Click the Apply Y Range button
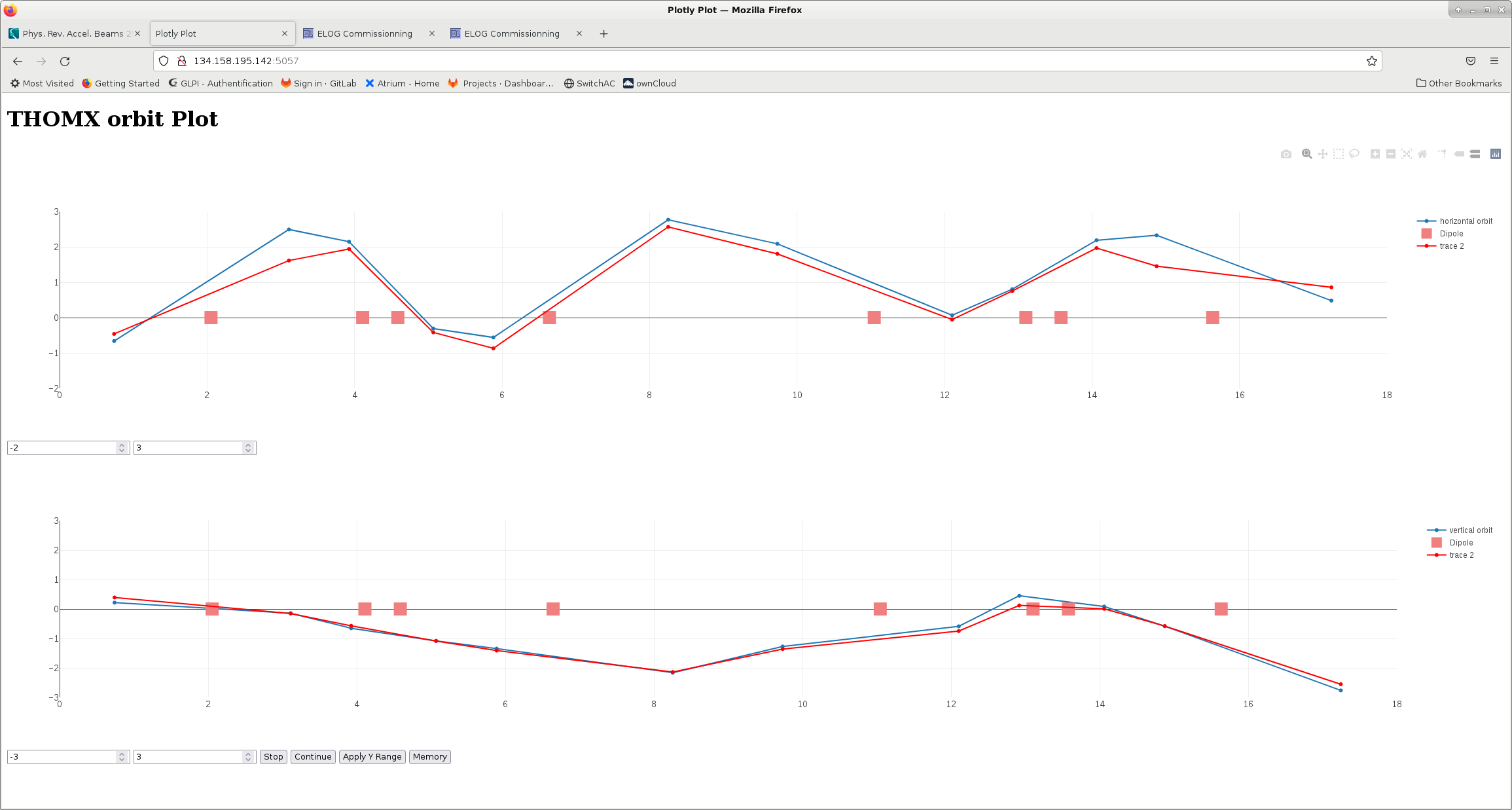This screenshot has height=810, width=1512. point(372,757)
